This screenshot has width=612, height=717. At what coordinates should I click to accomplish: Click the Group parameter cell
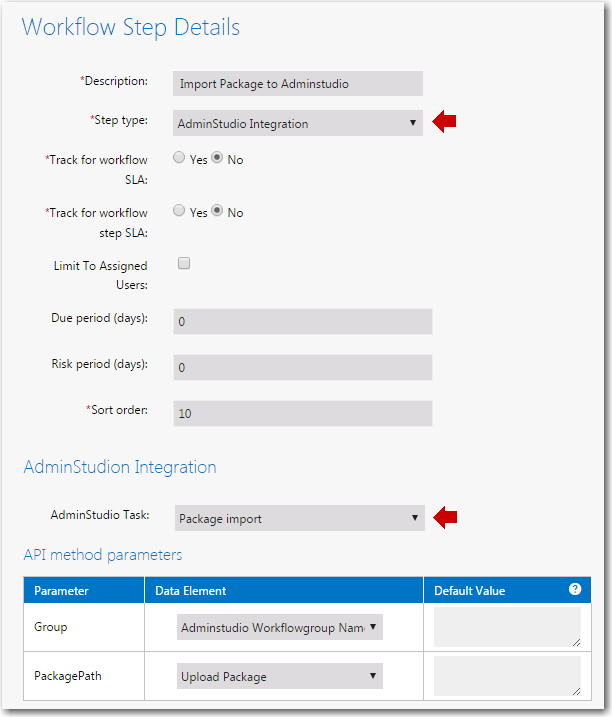click(84, 627)
